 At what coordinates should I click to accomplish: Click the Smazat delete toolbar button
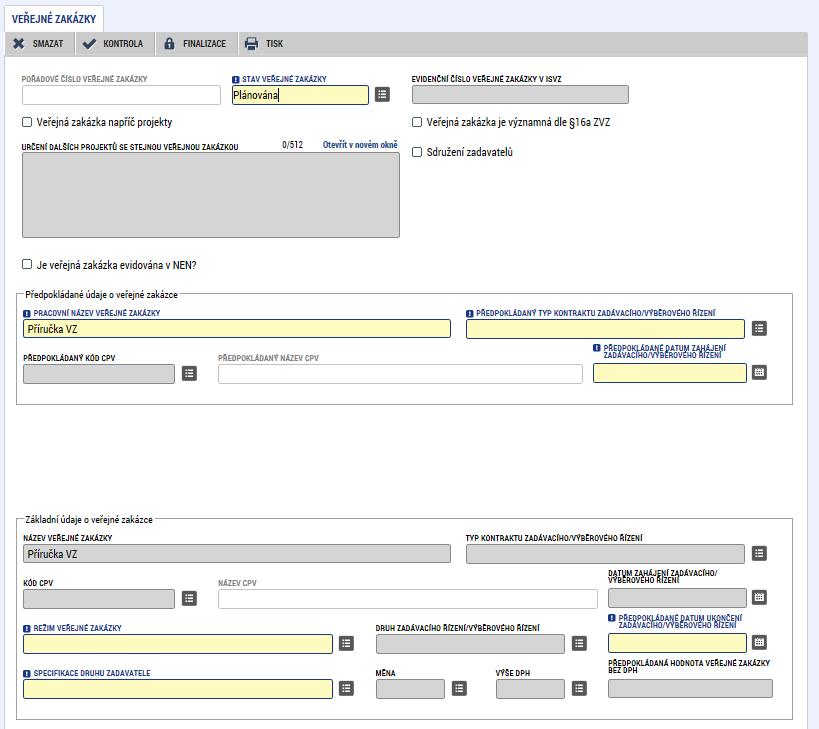point(38,44)
